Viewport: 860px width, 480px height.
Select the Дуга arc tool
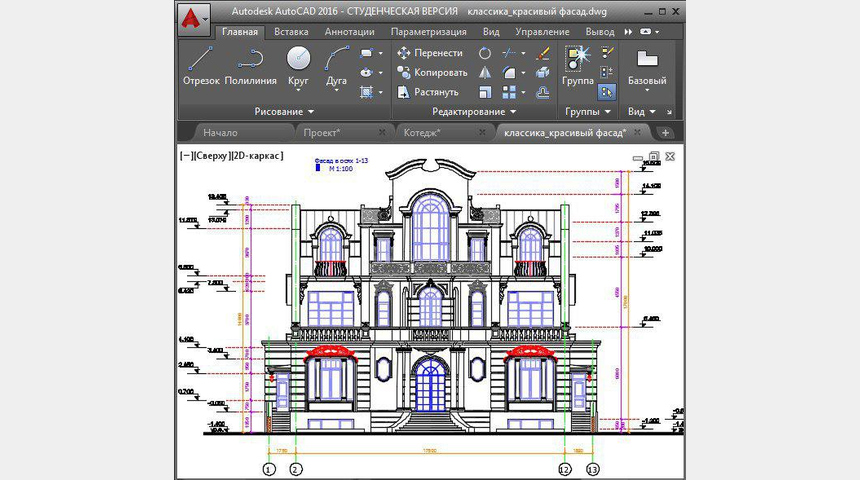tap(336, 67)
